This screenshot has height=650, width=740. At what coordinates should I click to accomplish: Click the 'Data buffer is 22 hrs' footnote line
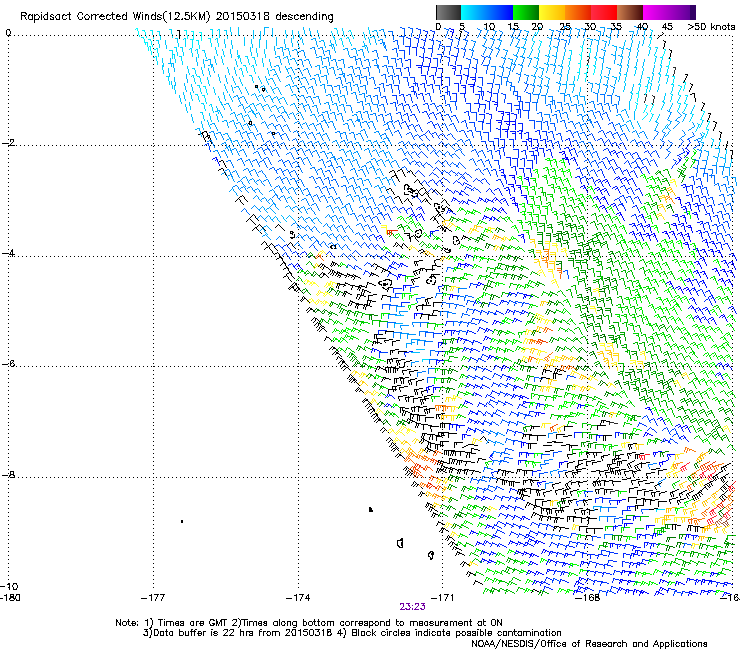[352, 633]
